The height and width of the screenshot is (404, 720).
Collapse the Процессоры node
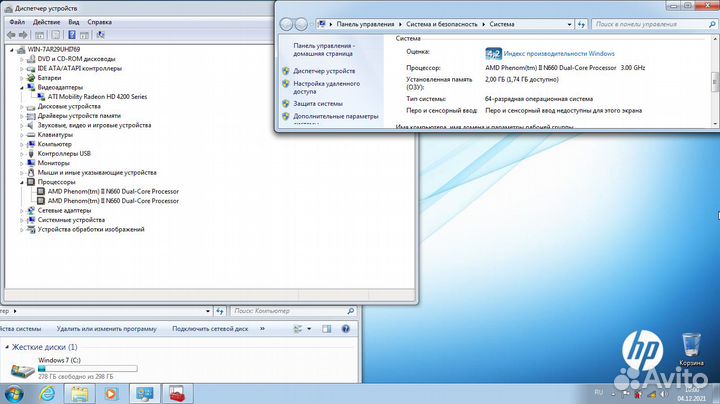[x=22, y=182]
